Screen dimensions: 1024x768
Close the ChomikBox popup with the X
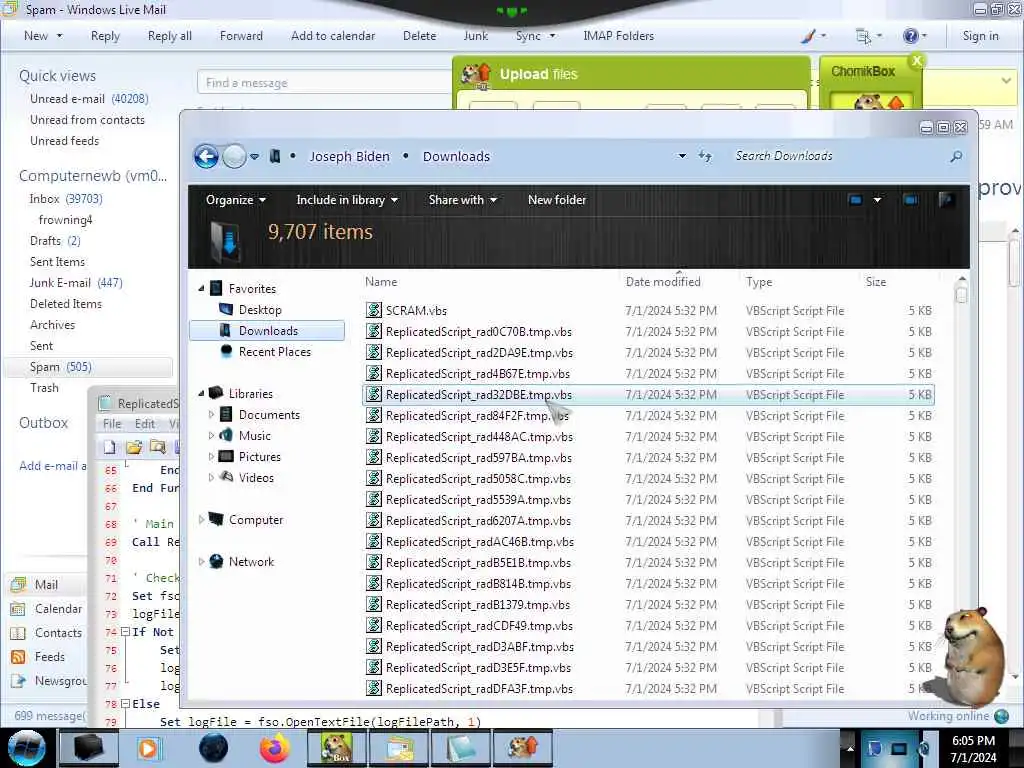tap(917, 60)
